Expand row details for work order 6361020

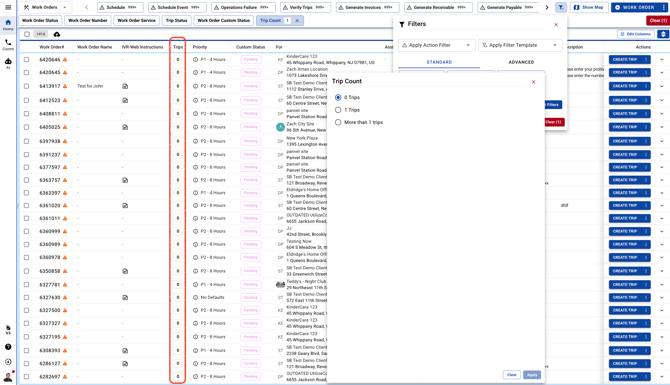662,206
